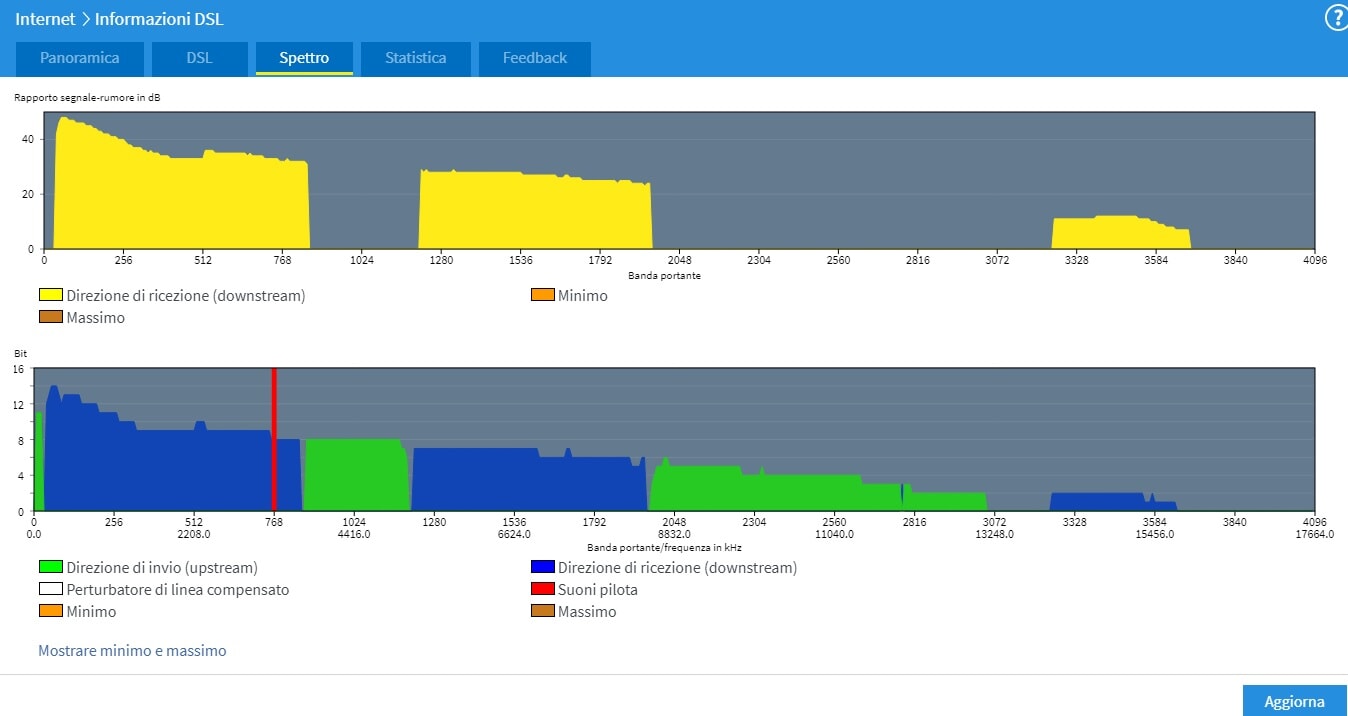Click brown Massimo swatch under SNR chart

tap(50, 318)
